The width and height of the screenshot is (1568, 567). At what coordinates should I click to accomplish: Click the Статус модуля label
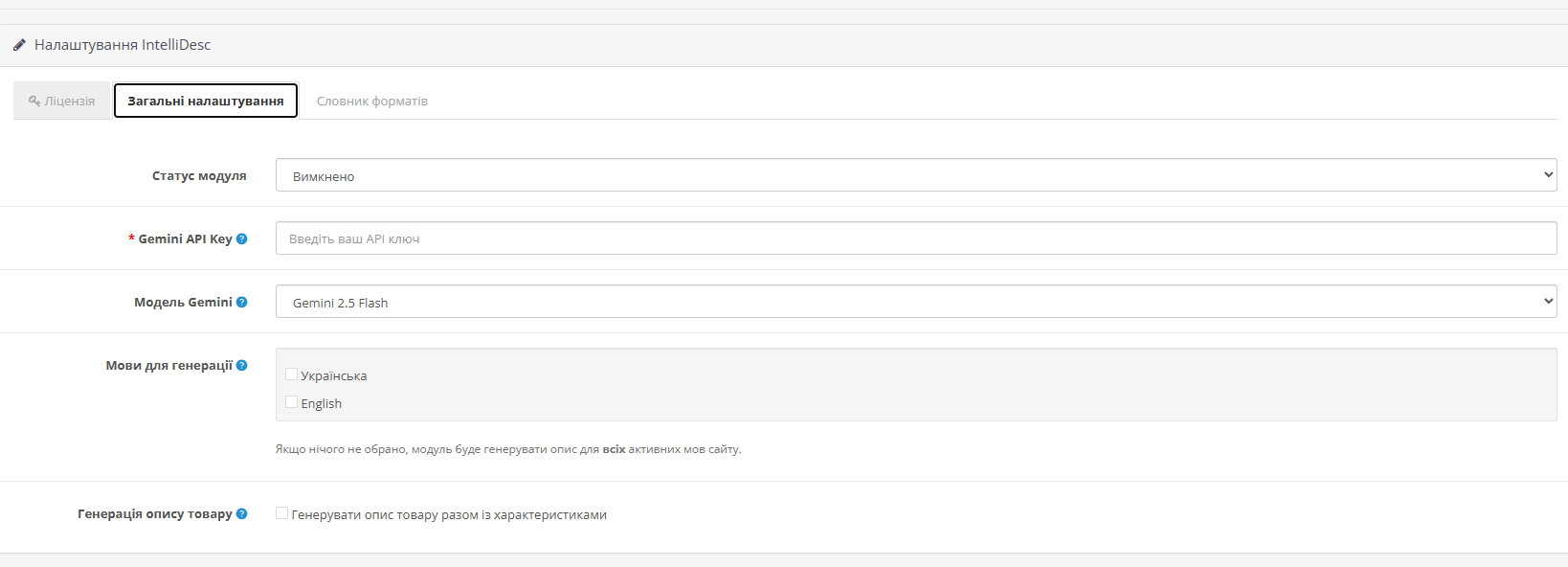pyautogui.click(x=199, y=175)
